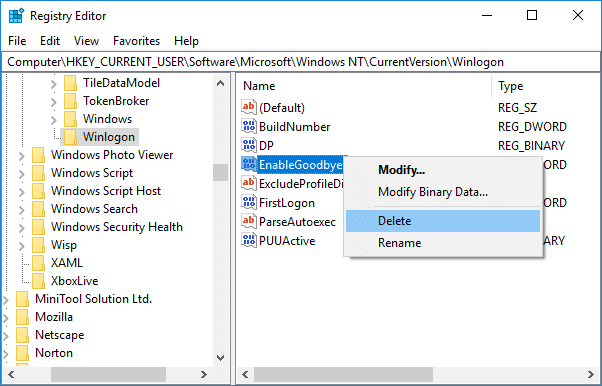Click the ExcludeProfileDirs string icon
Screen dimensions: 602x386
(249, 183)
